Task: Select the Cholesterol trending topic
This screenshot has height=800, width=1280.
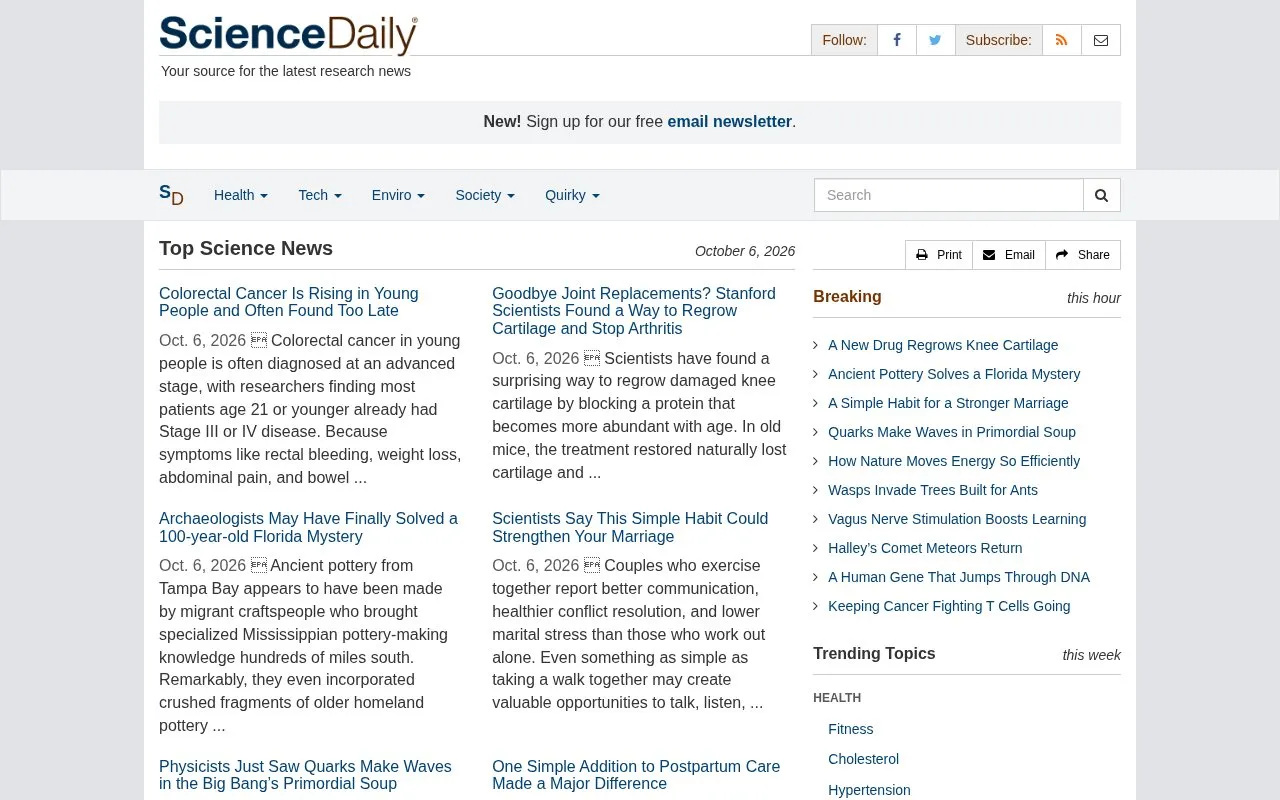Action: 863,759
